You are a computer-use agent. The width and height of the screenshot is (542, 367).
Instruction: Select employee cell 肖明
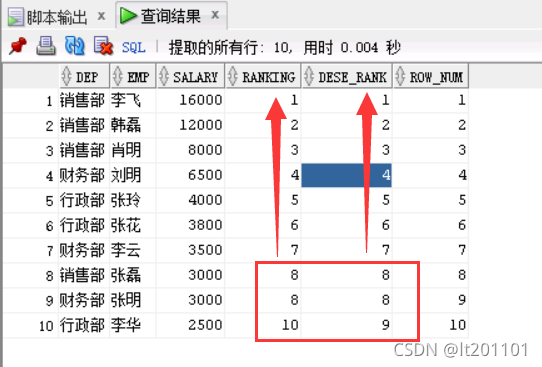[x=133, y=150]
